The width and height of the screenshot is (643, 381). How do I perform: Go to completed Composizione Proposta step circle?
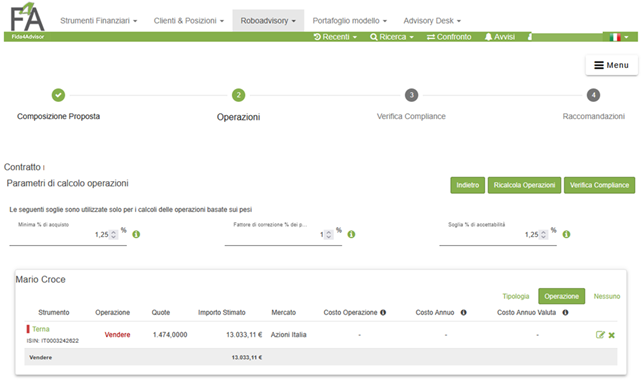pos(58,95)
